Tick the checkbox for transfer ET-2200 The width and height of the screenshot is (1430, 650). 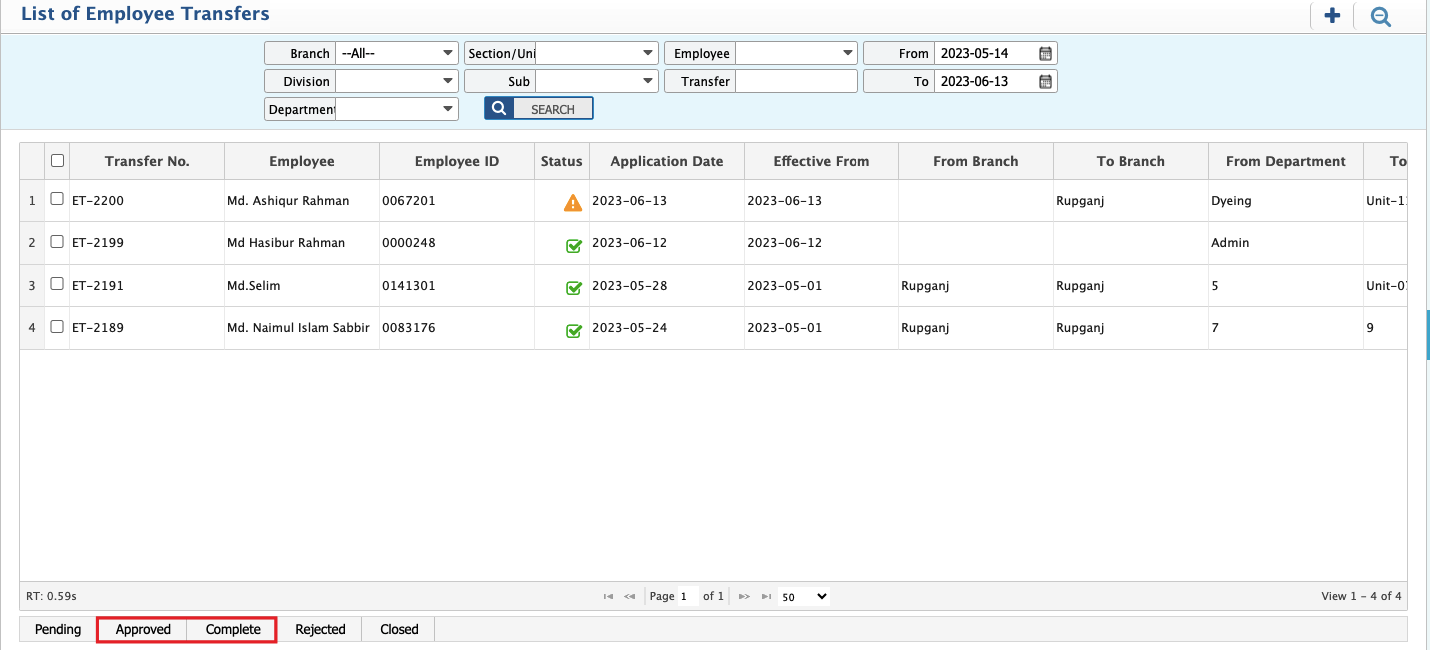pos(57,199)
